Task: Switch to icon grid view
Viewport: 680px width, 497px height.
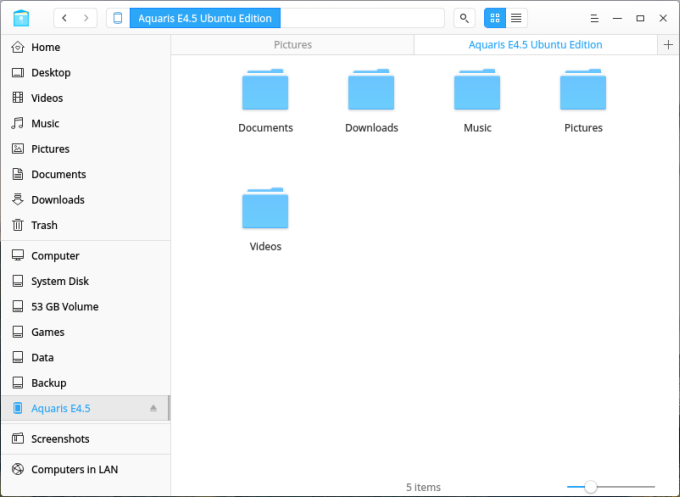Action: point(495,18)
